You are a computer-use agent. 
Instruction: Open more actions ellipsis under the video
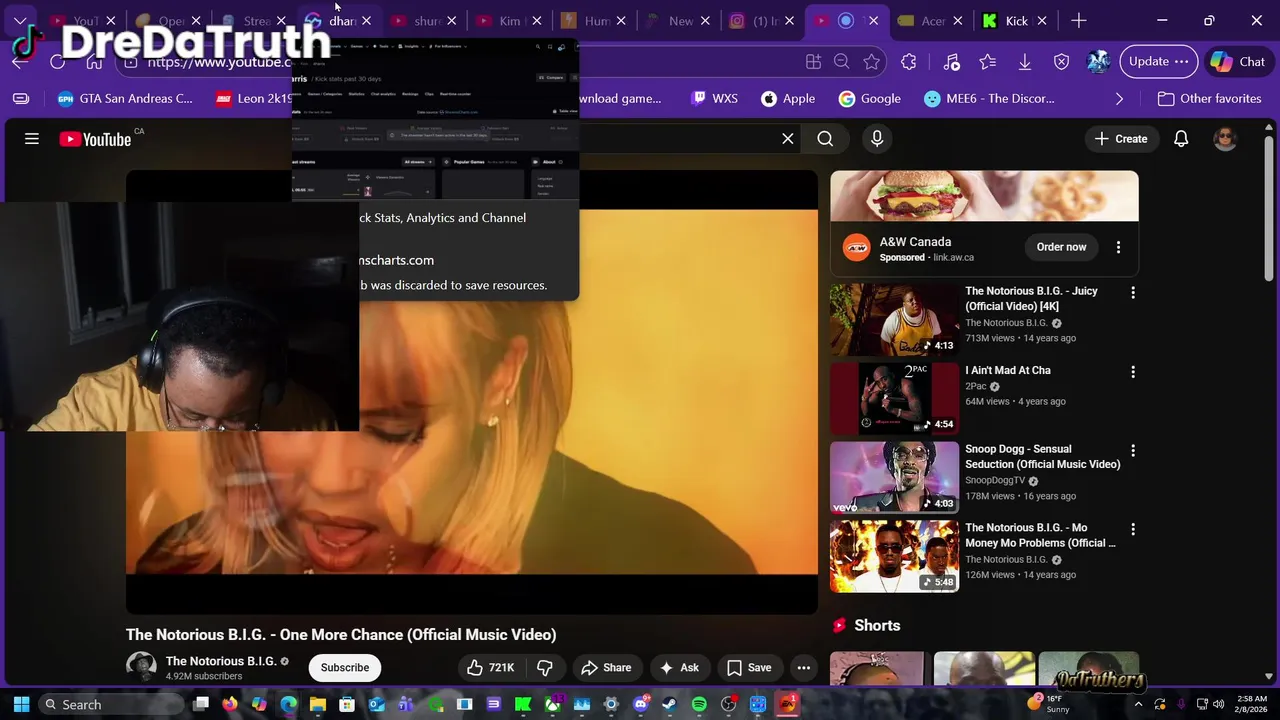point(803,668)
